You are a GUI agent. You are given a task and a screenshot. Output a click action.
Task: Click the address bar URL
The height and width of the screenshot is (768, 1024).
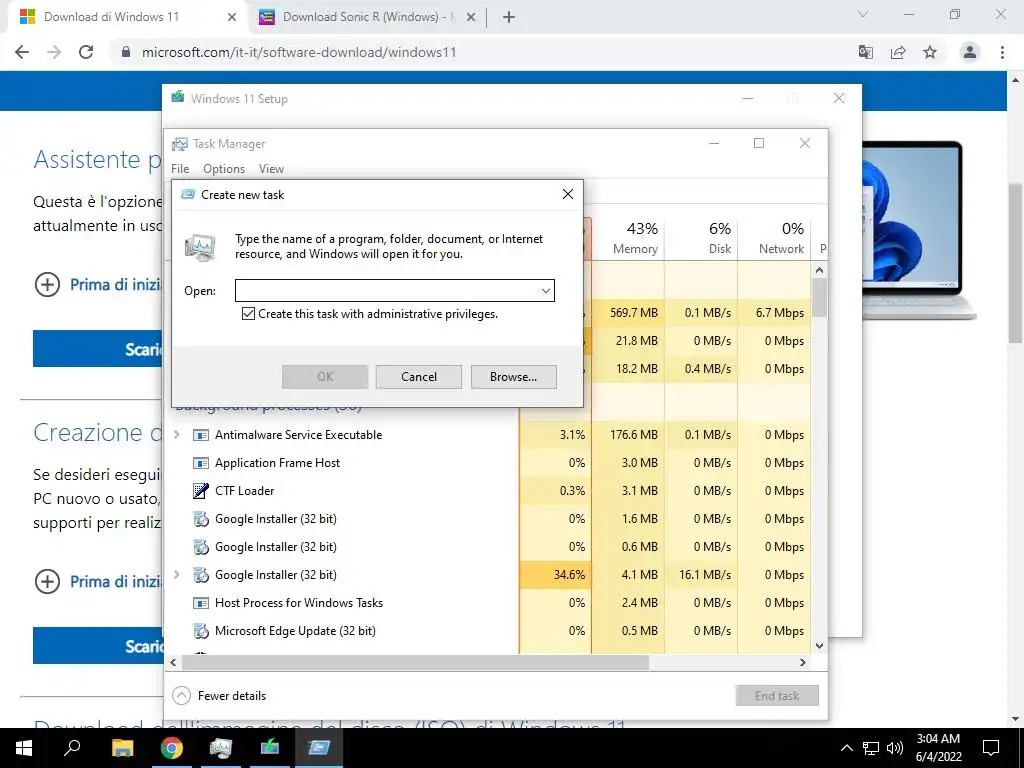pyautogui.click(x=299, y=52)
